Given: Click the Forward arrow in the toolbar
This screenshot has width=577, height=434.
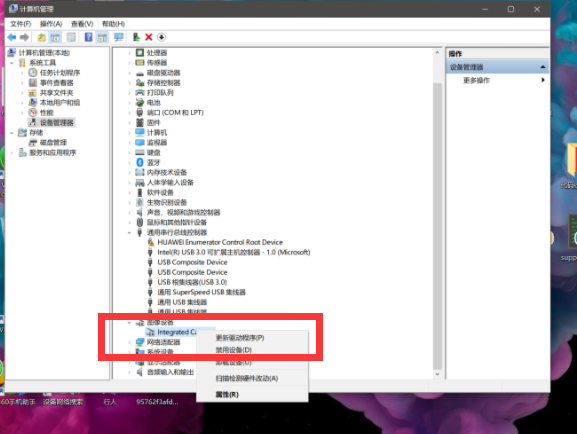Looking at the screenshot, I should tap(24, 37).
